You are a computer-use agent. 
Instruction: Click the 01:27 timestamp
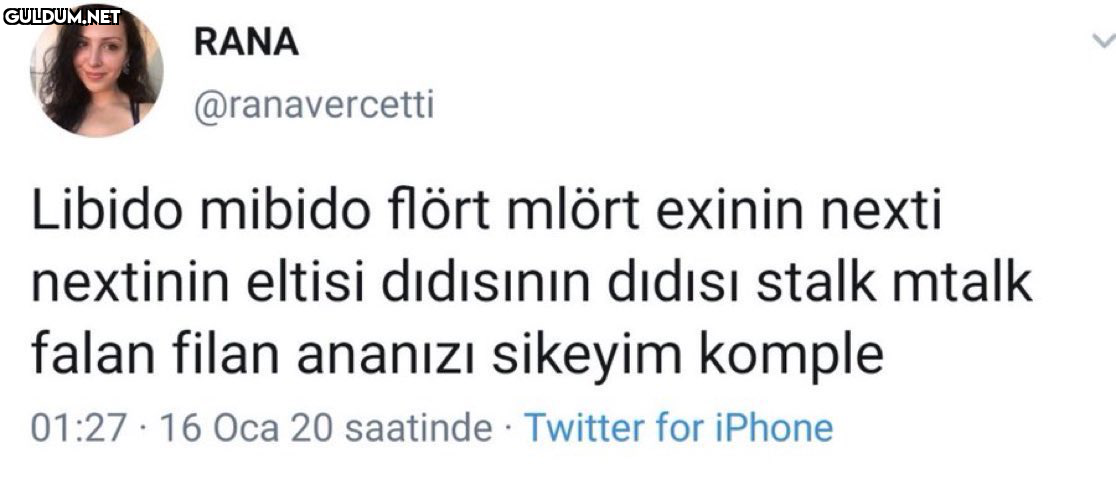pos(79,428)
